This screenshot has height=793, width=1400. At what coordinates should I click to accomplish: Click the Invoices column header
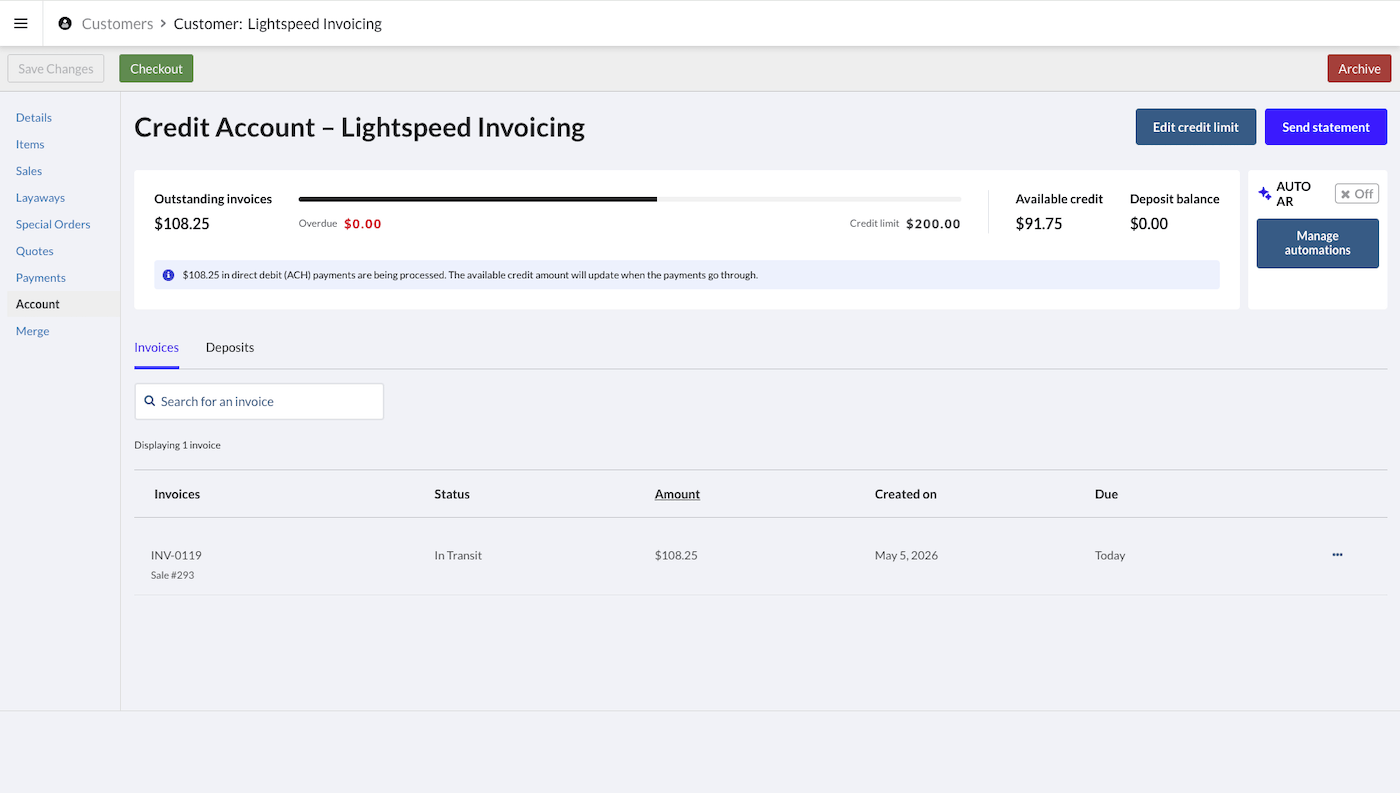(177, 494)
